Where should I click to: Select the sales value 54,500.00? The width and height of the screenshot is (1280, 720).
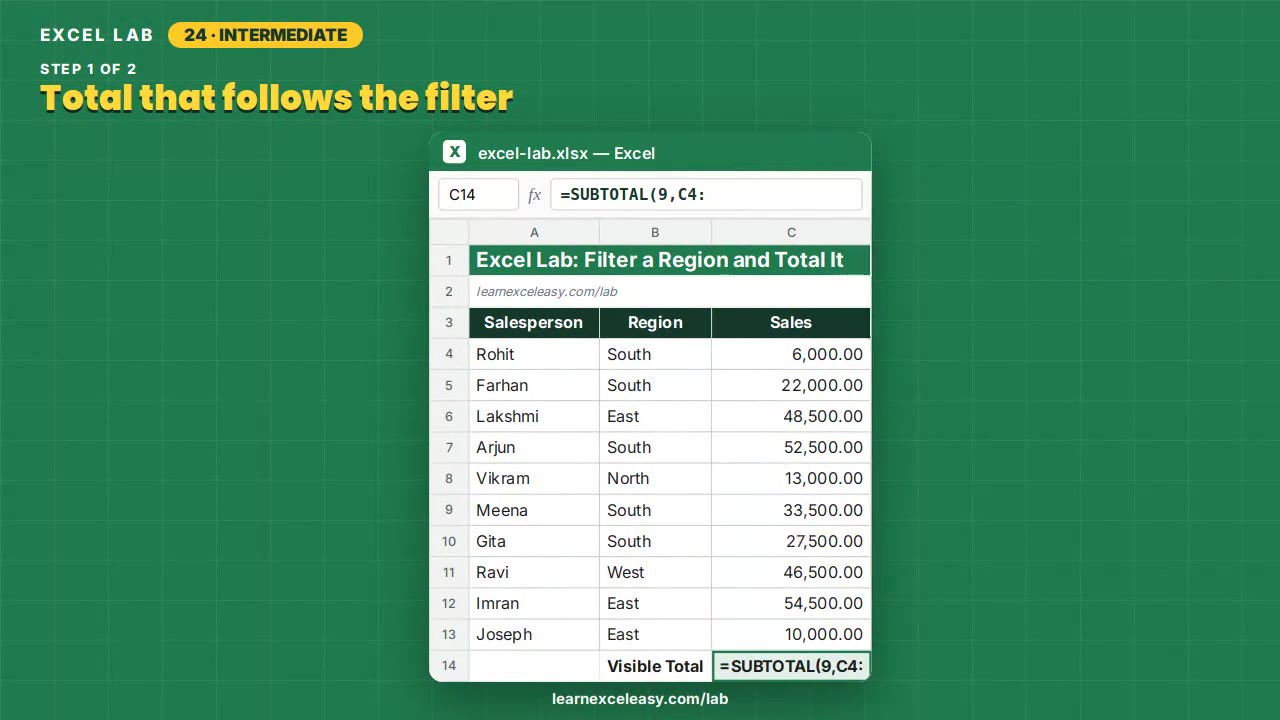[x=791, y=603]
